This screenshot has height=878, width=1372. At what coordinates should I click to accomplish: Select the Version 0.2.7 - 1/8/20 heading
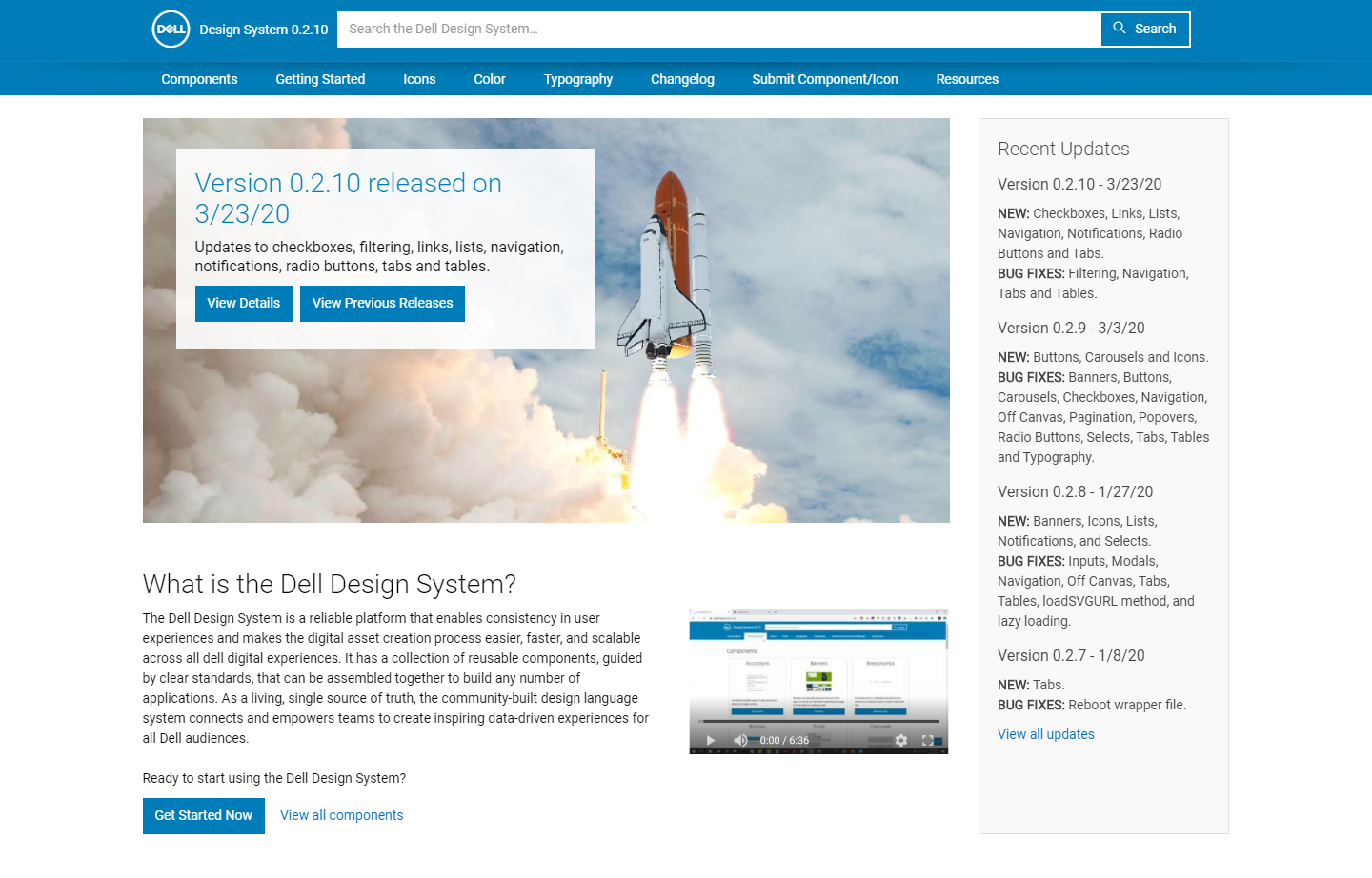tap(1071, 655)
